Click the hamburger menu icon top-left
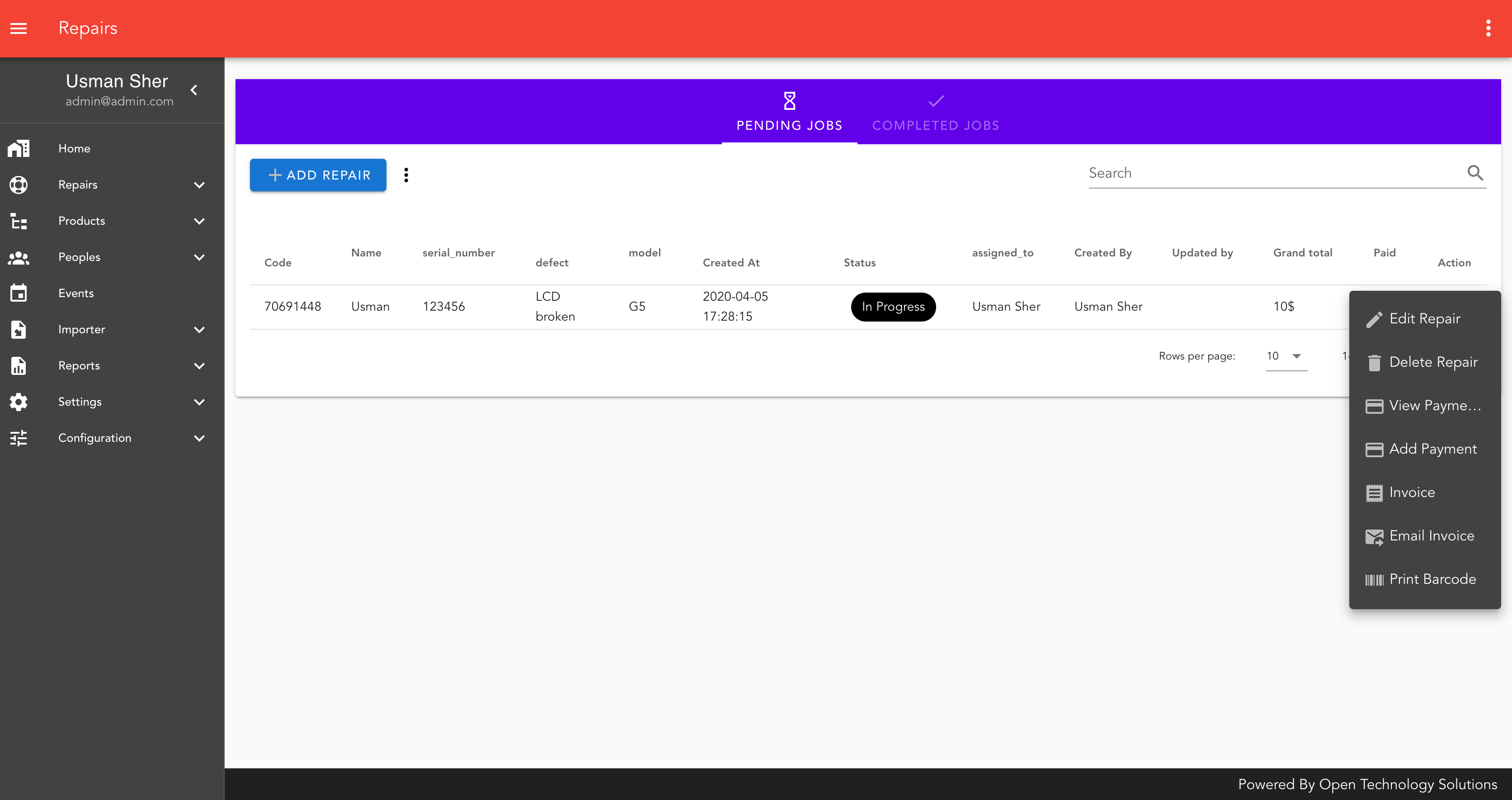The width and height of the screenshot is (1512, 800). tap(19, 28)
